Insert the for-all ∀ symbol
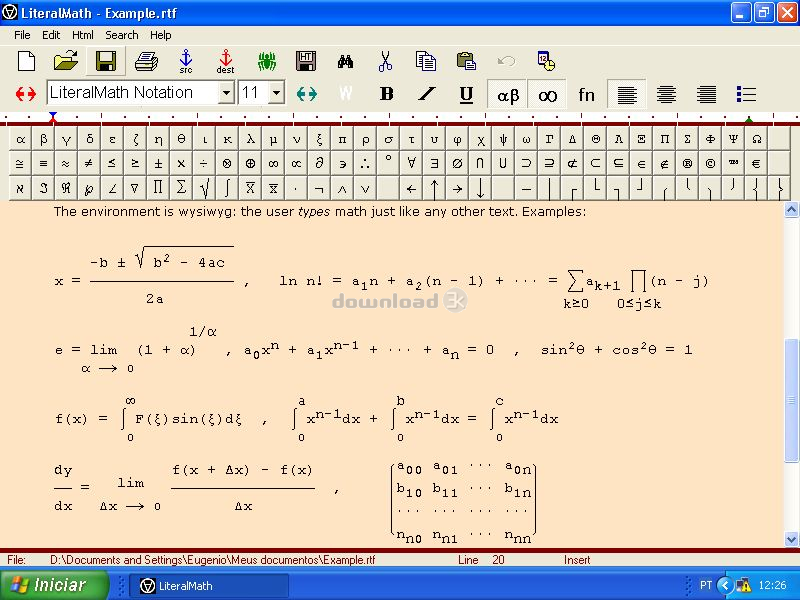The image size is (800, 600). [411, 164]
